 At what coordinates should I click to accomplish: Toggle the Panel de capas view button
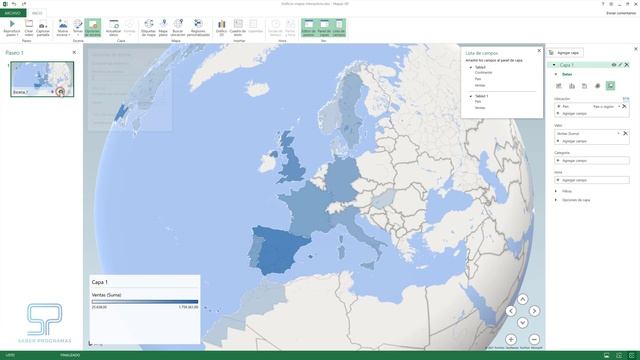pyautogui.click(x=324, y=28)
